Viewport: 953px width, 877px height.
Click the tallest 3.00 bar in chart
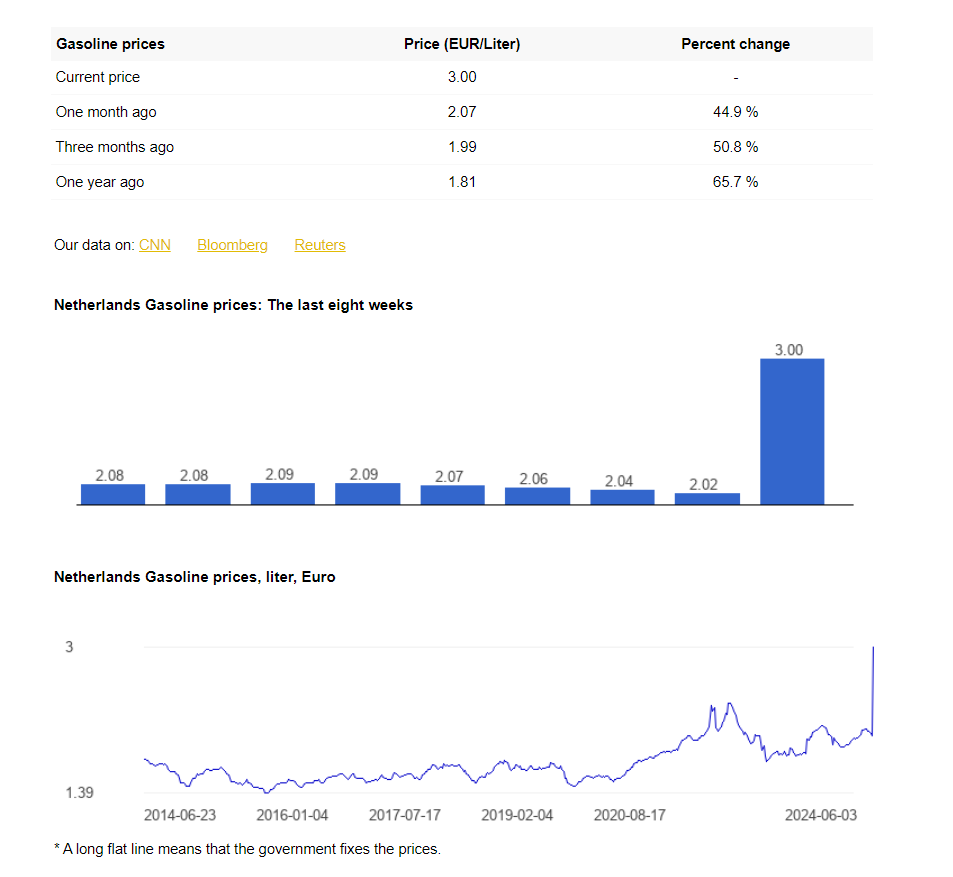(792, 431)
